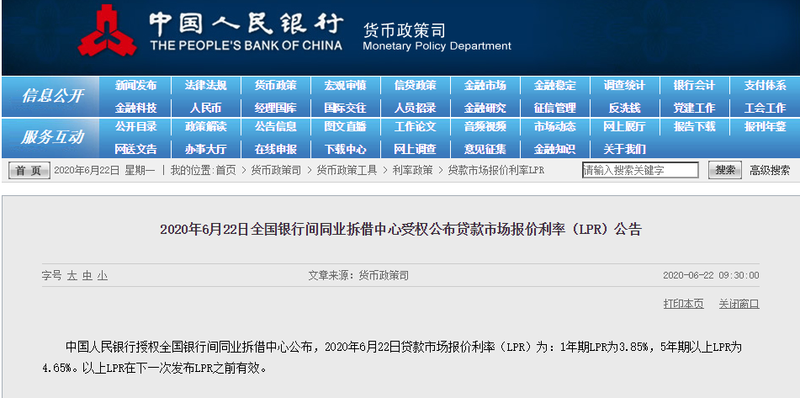800x398 pixels.
Task: Follow the breadcrumb link 货币政策工具
Action: point(347,170)
